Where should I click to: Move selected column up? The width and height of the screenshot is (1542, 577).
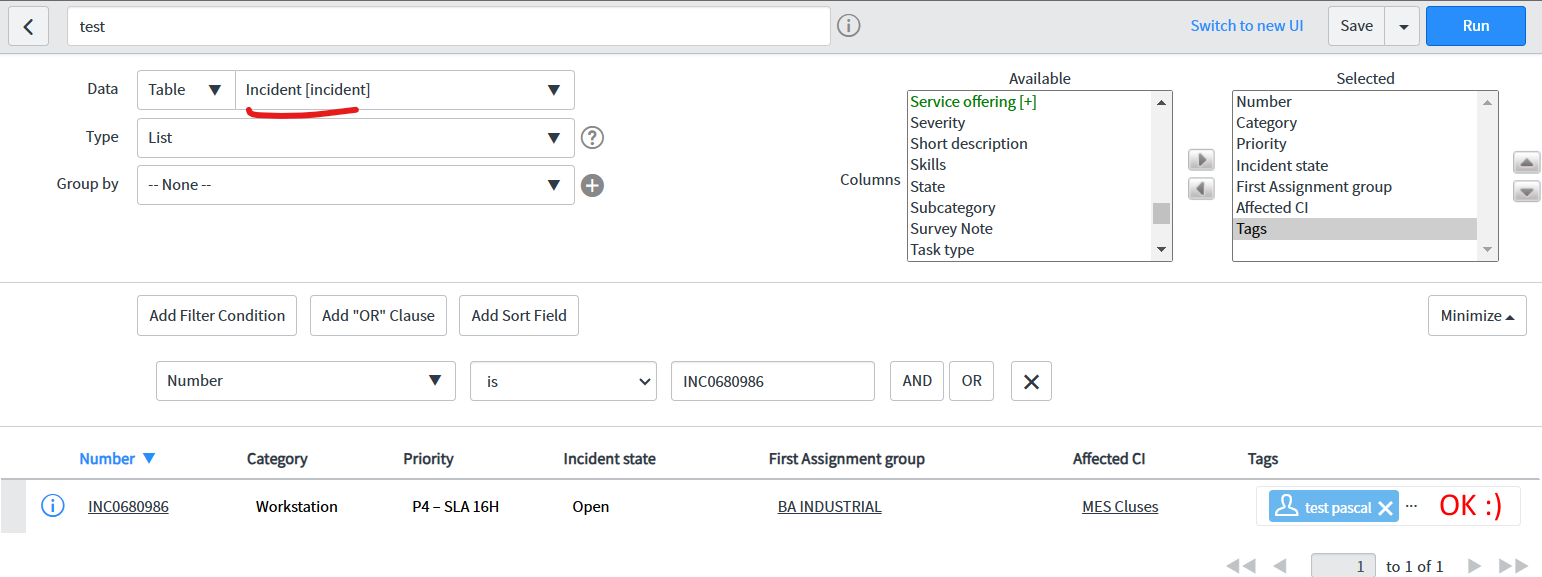point(1526,163)
